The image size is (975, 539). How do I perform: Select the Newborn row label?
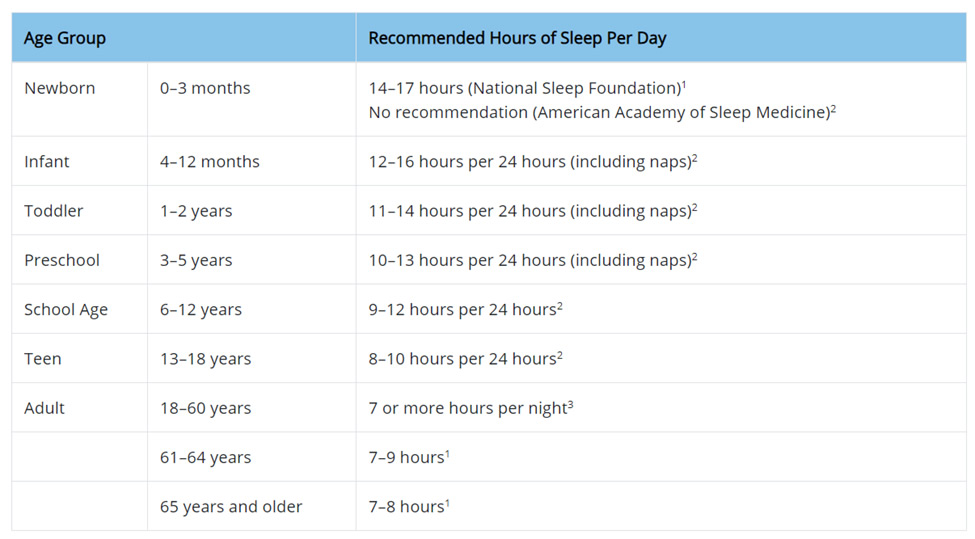click(60, 88)
